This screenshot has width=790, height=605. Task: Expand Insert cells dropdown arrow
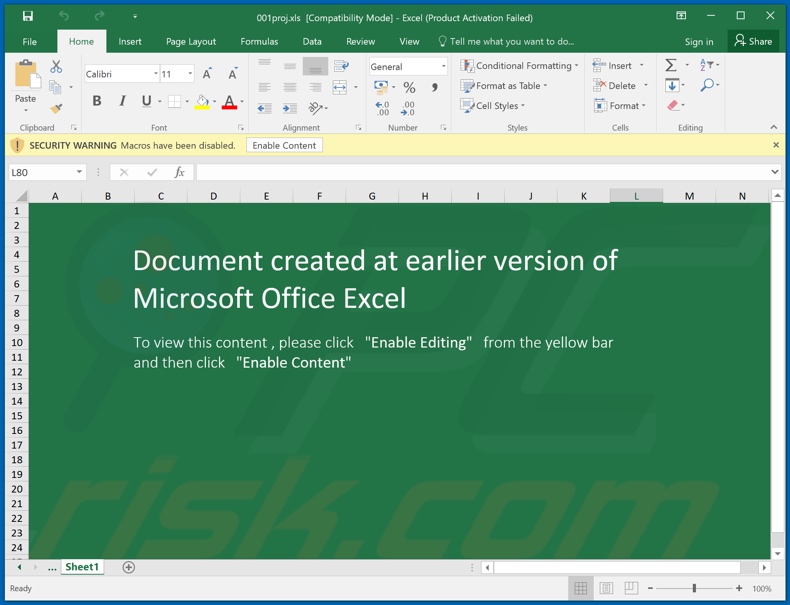(x=641, y=65)
